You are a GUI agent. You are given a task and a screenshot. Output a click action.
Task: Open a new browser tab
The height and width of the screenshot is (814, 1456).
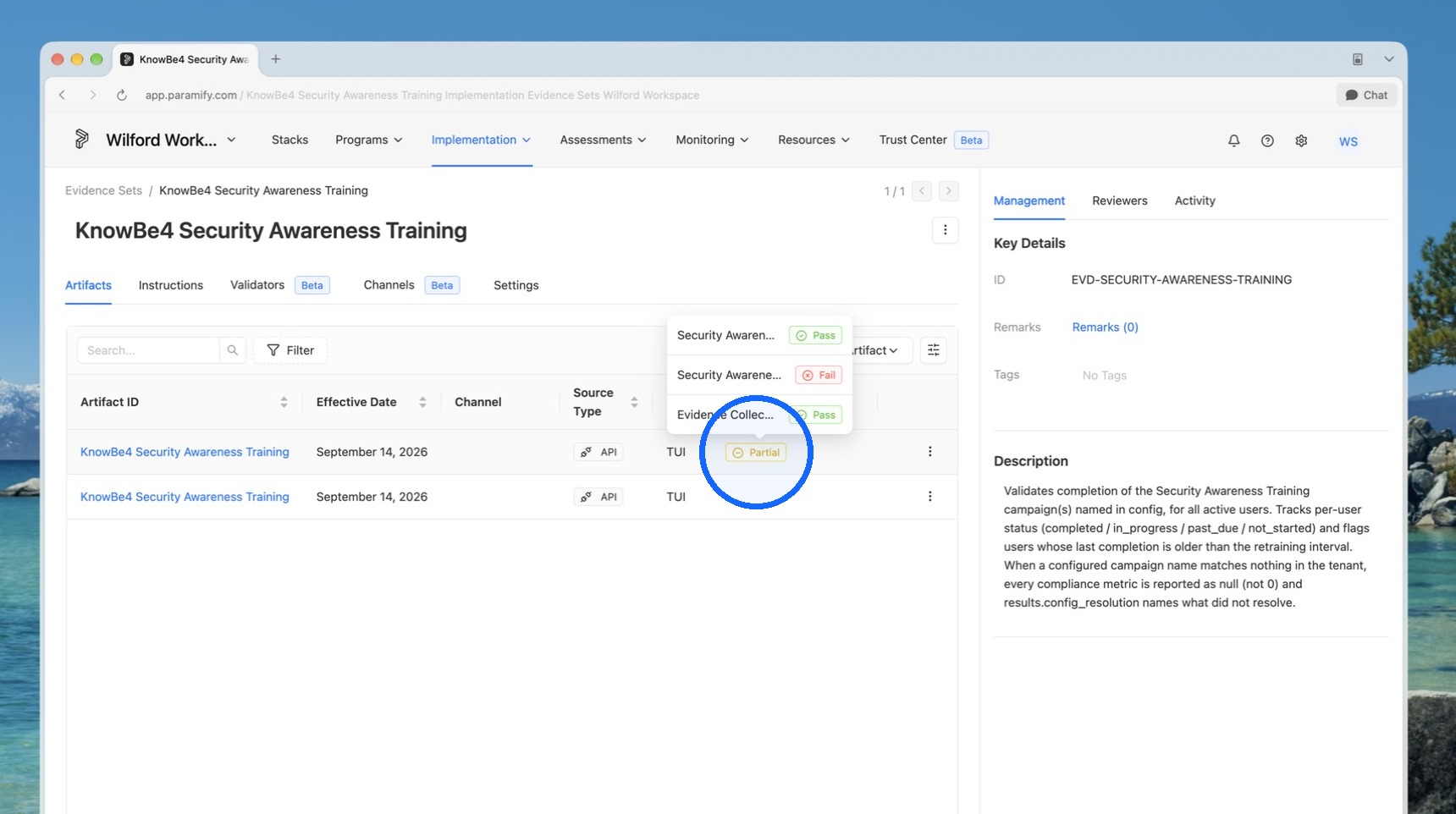pyautogui.click(x=275, y=59)
